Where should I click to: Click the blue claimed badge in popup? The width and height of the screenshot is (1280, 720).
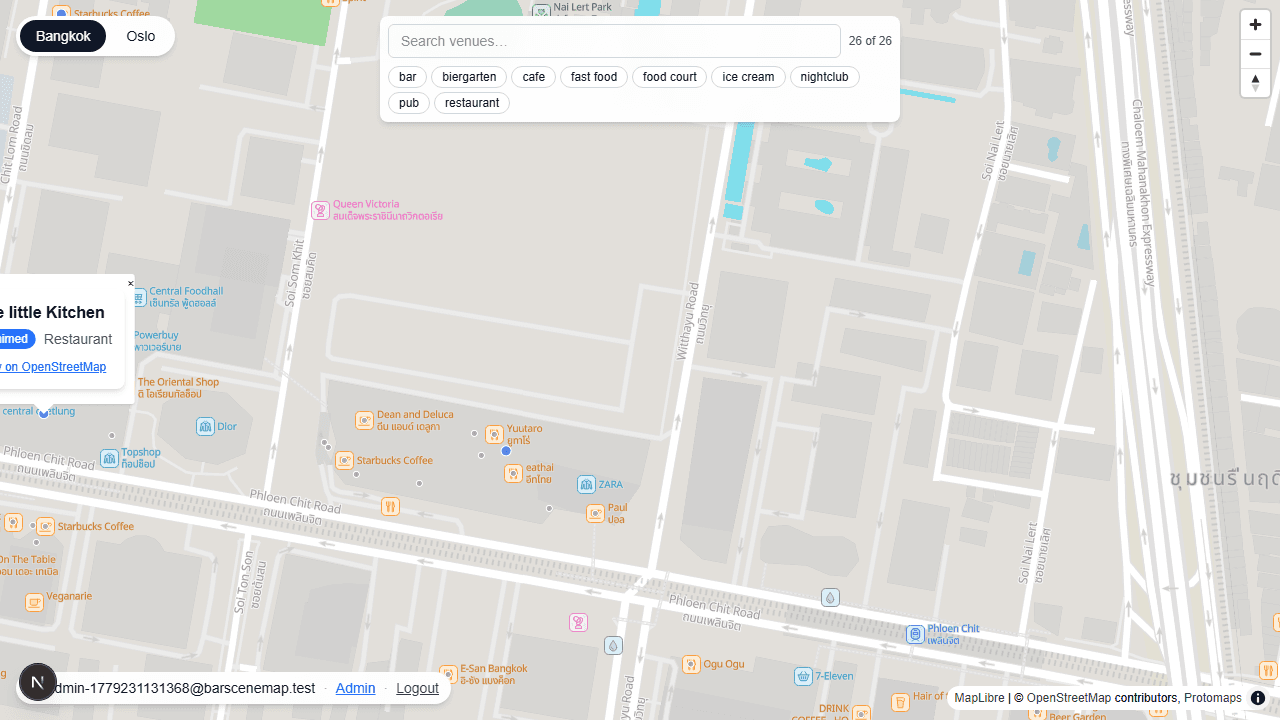(x=17, y=339)
